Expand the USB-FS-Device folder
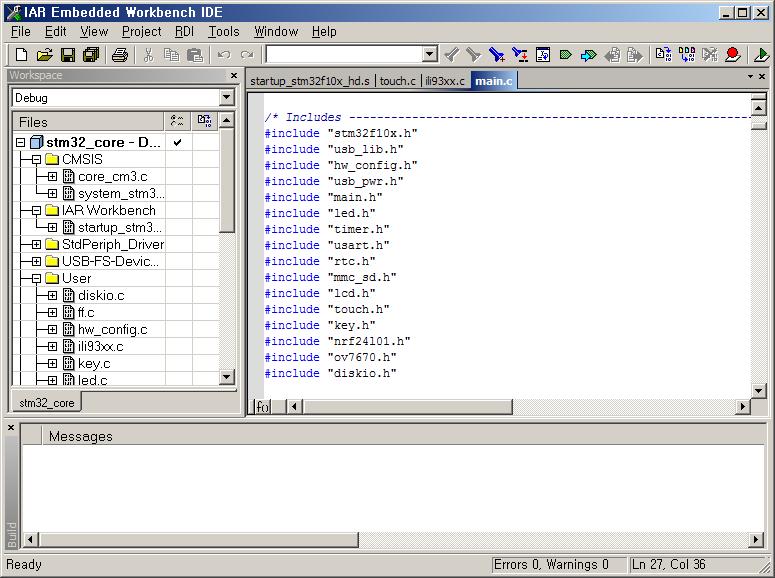775x578 pixels. coord(36,262)
